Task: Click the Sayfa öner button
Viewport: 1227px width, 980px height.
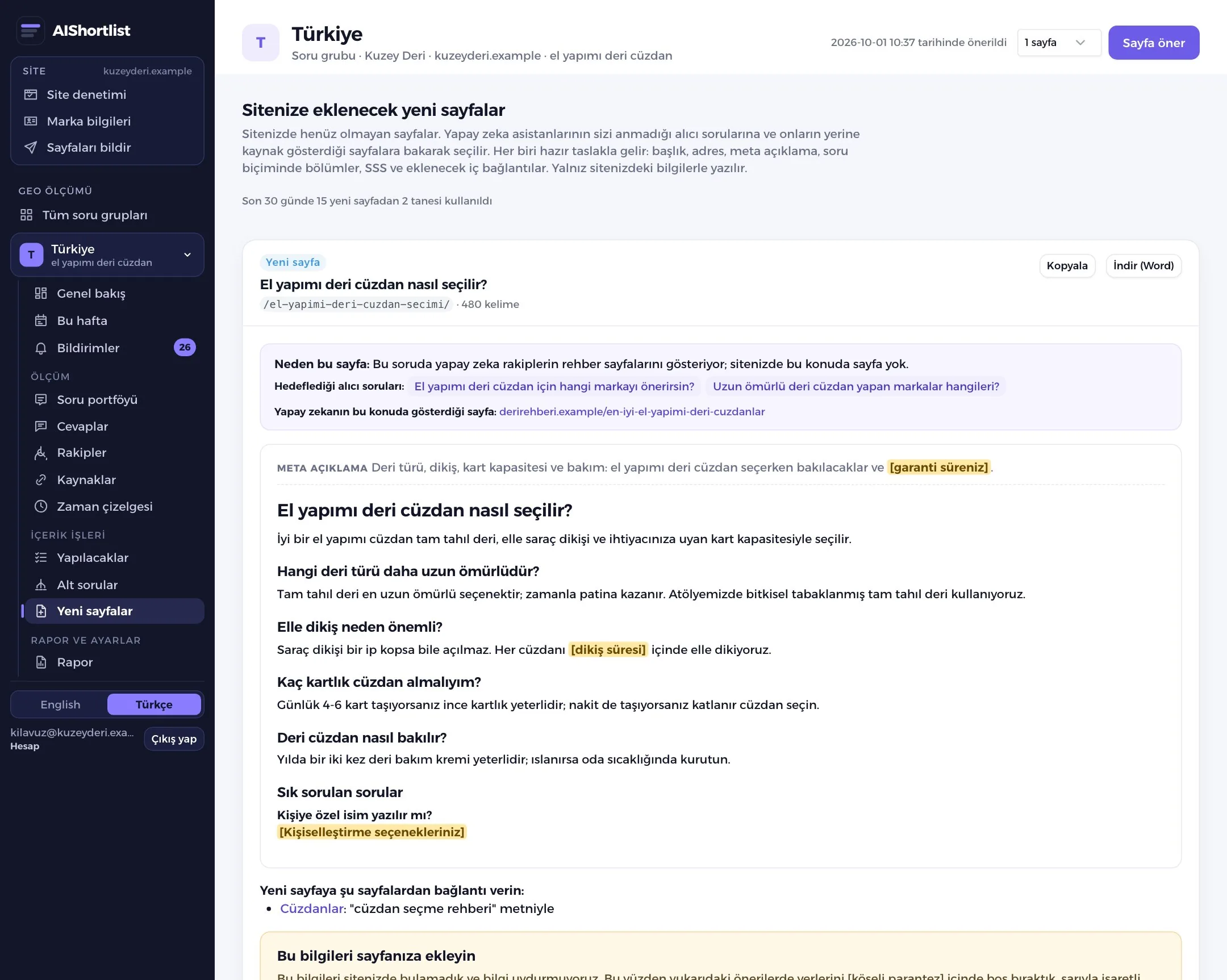Action: click(1154, 43)
